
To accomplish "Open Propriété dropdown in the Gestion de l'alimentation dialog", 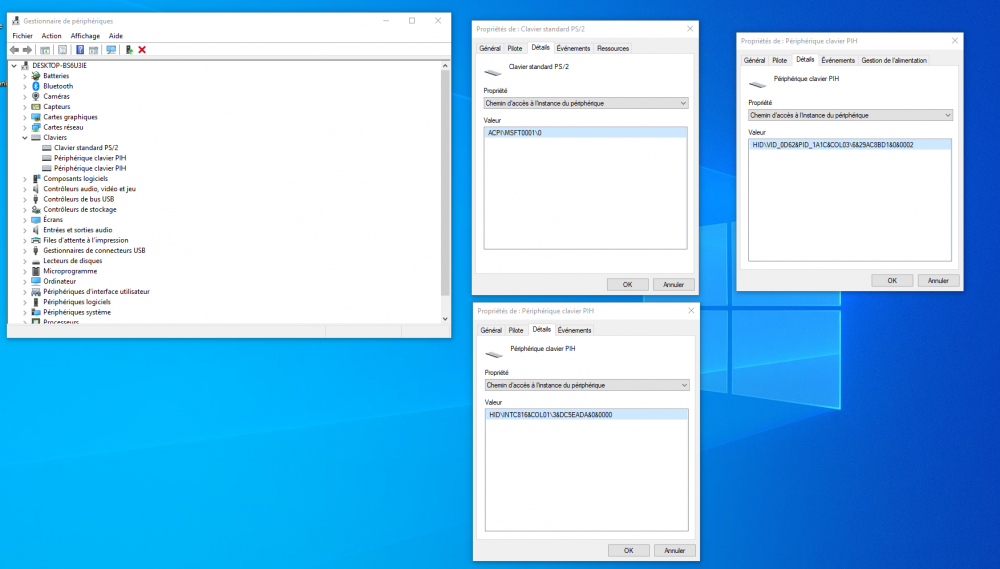I will (850, 115).
